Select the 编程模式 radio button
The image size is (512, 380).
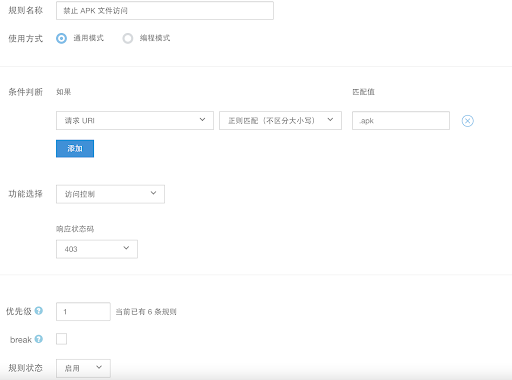coord(128,38)
